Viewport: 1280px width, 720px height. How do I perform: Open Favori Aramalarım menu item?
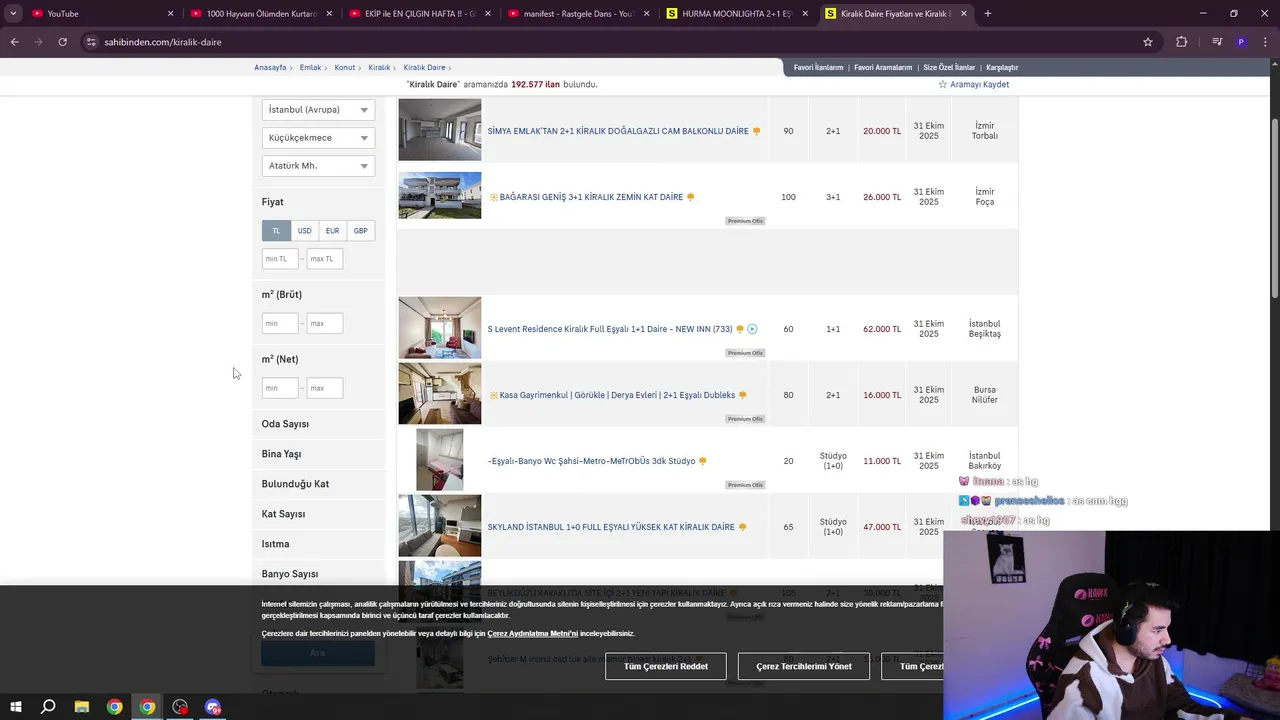(x=883, y=67)
